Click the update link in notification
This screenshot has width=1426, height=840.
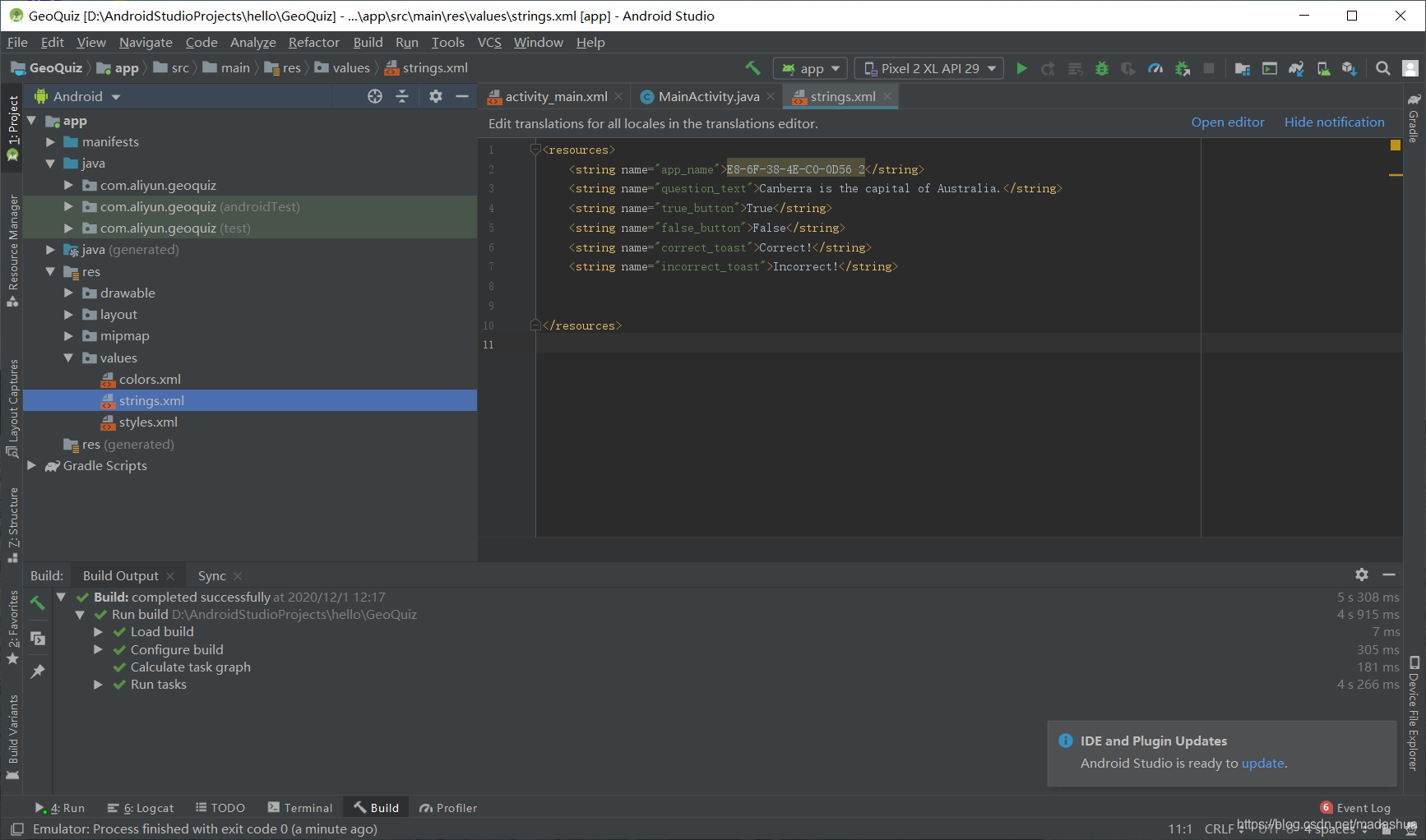[x=1262, y=763]
